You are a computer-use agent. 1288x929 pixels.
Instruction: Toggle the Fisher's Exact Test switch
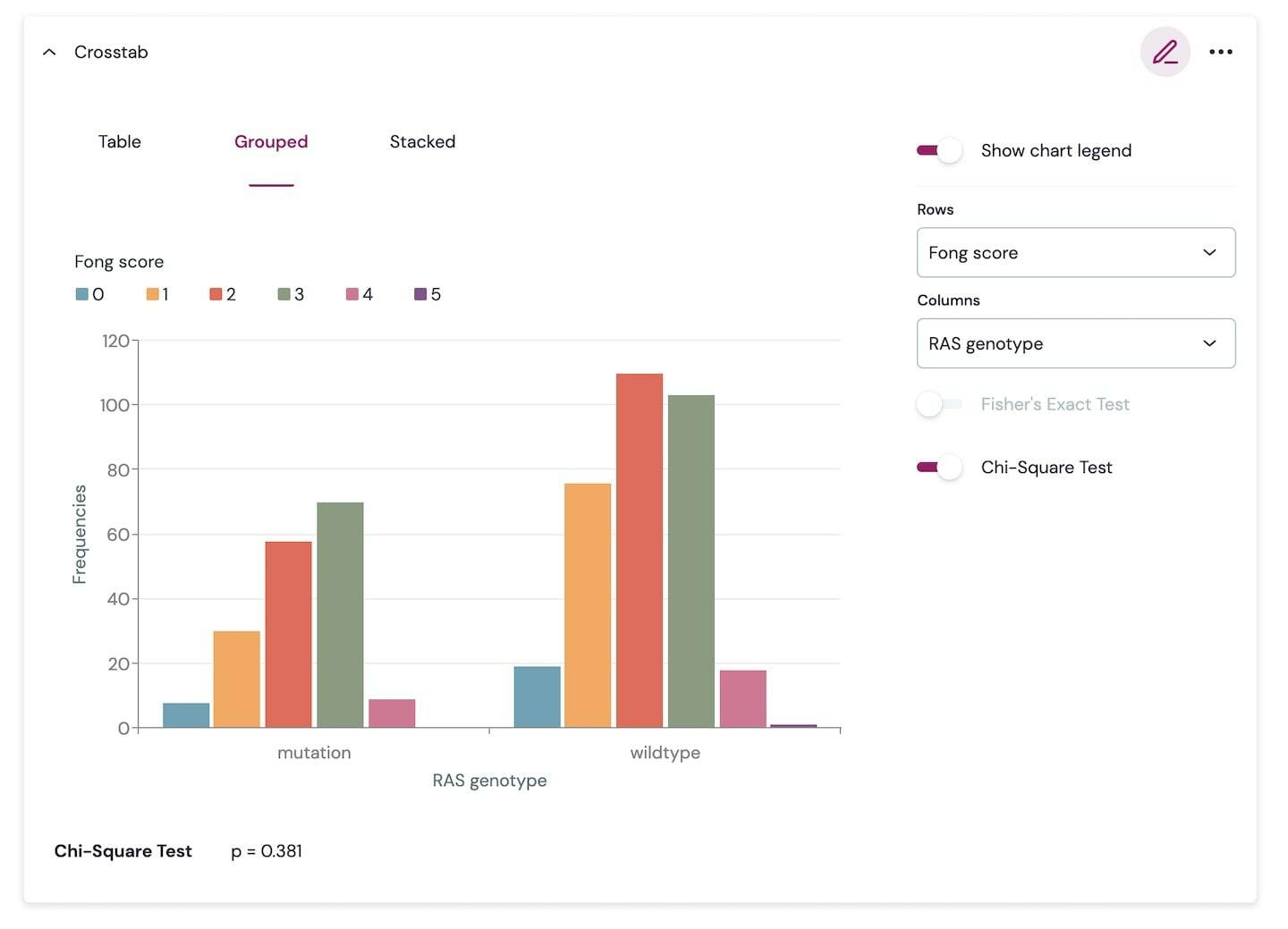[x=939, y=404]
